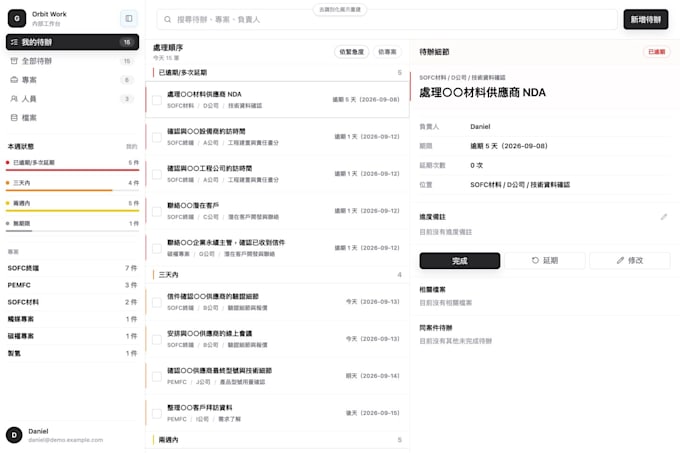Focus the 搜尋待辦 search field

(x=387, y=20)
